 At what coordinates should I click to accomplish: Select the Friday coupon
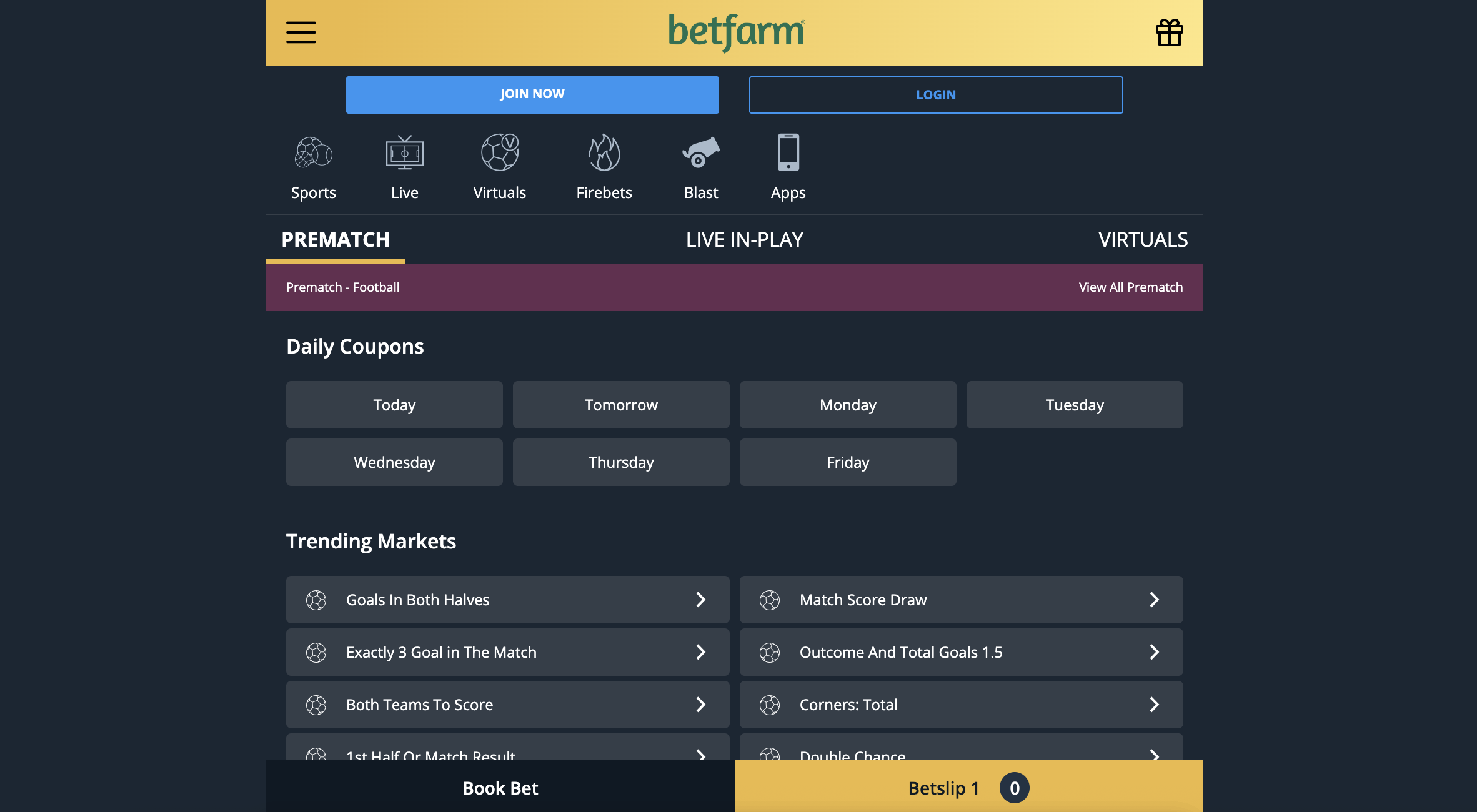coord(848,462)
